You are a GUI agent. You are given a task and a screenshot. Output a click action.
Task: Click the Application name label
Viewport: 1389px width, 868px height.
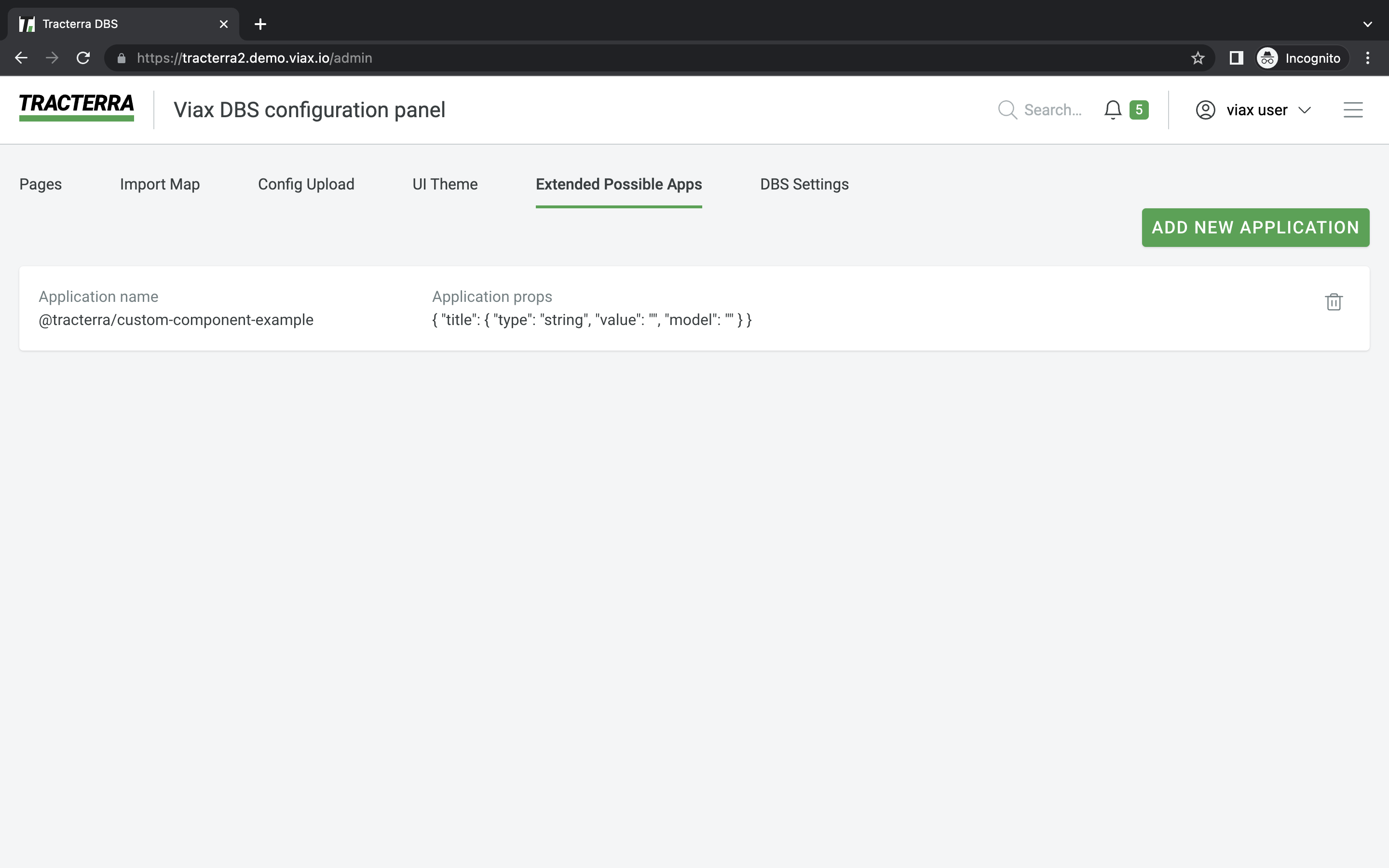[x=98, y=297]
